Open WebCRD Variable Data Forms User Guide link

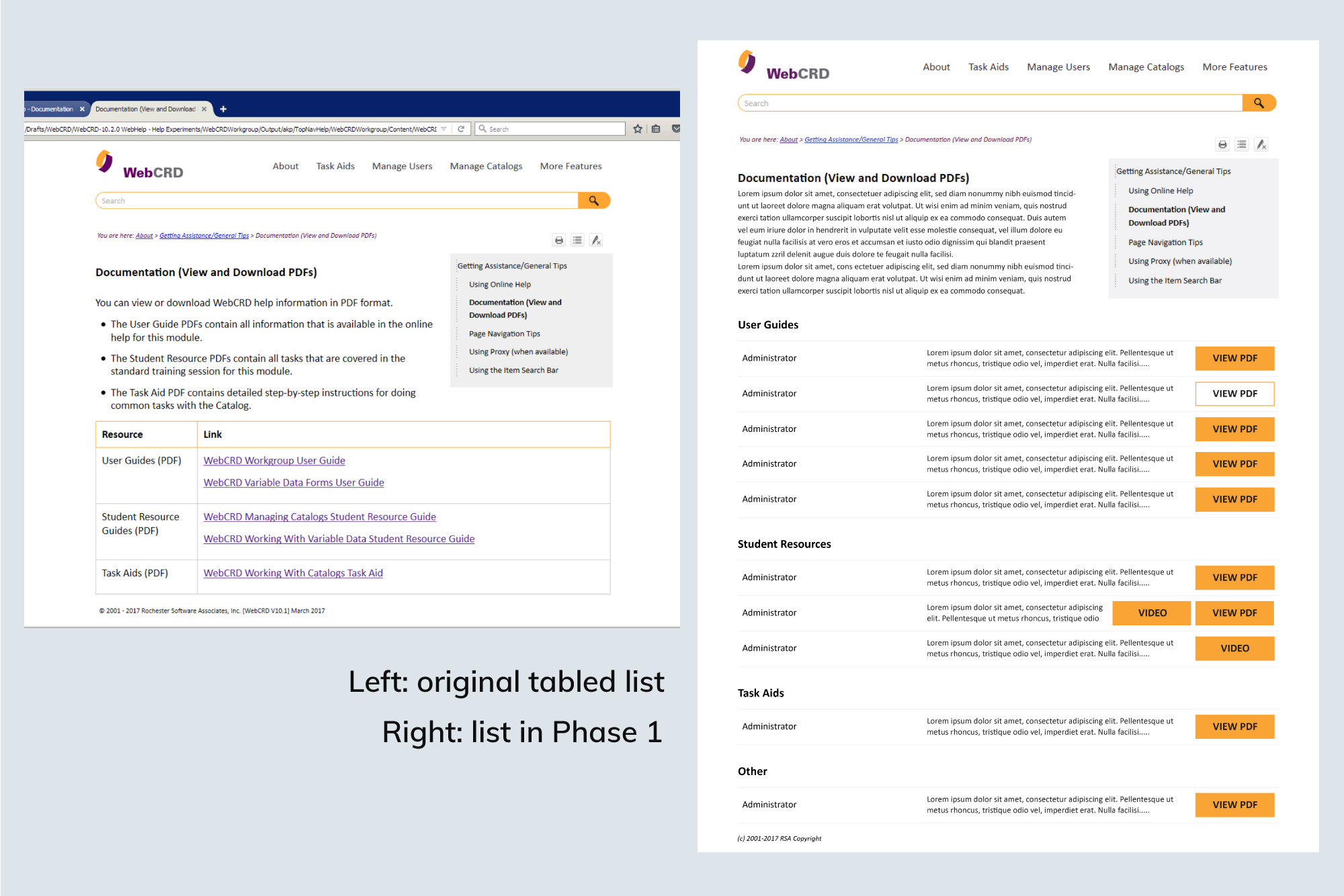pos(294,483)
